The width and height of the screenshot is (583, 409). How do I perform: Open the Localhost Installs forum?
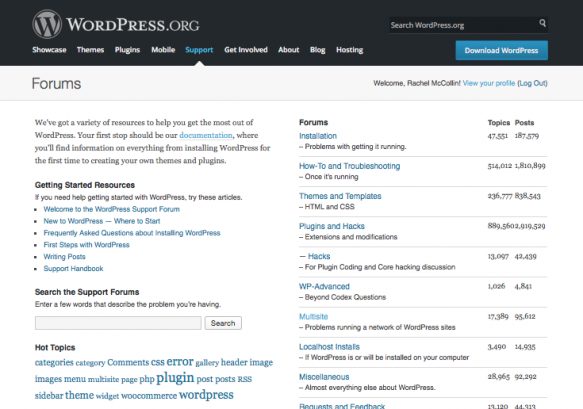click(x=329, y=347)
